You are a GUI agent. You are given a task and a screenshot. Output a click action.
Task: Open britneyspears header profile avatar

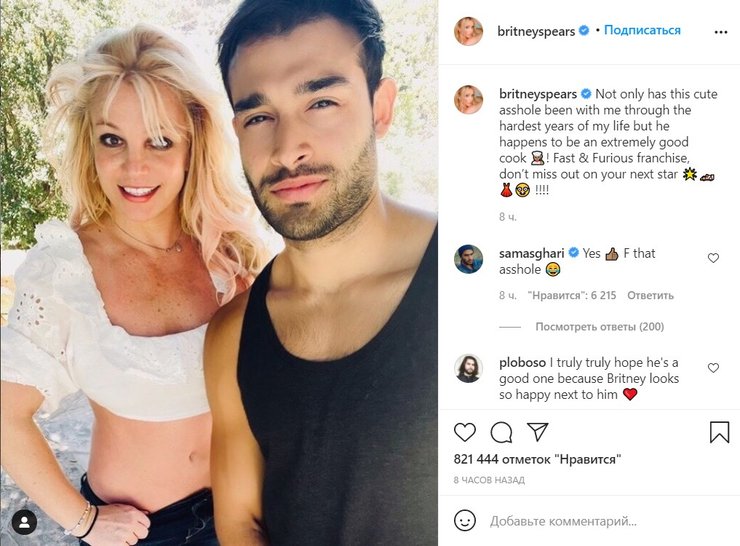[468, 31]
